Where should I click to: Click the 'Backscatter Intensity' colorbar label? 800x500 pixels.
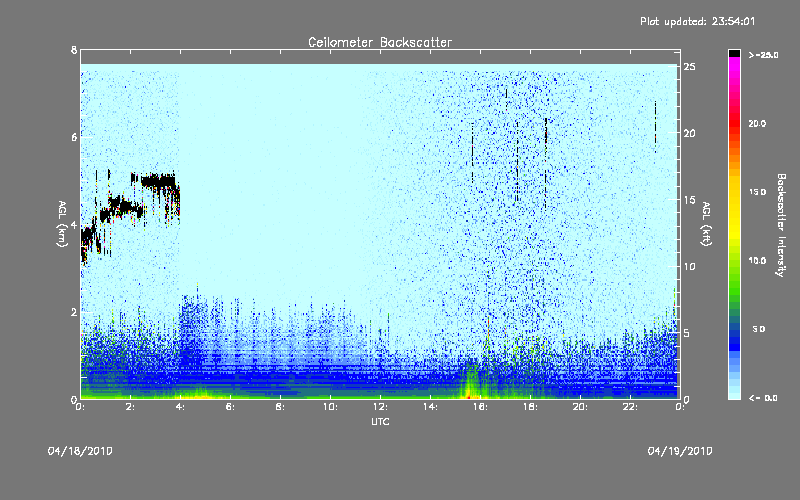781,225
